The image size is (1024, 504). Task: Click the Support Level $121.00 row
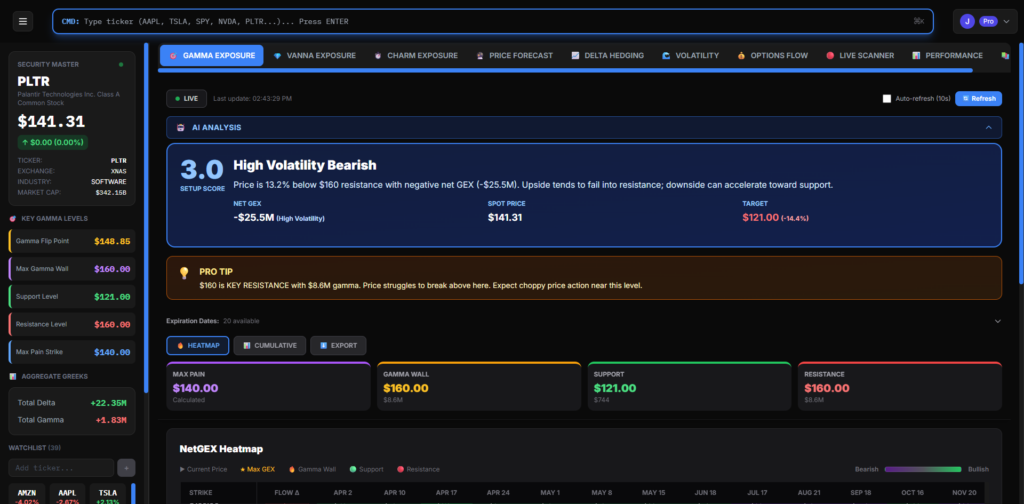(72, 296)
